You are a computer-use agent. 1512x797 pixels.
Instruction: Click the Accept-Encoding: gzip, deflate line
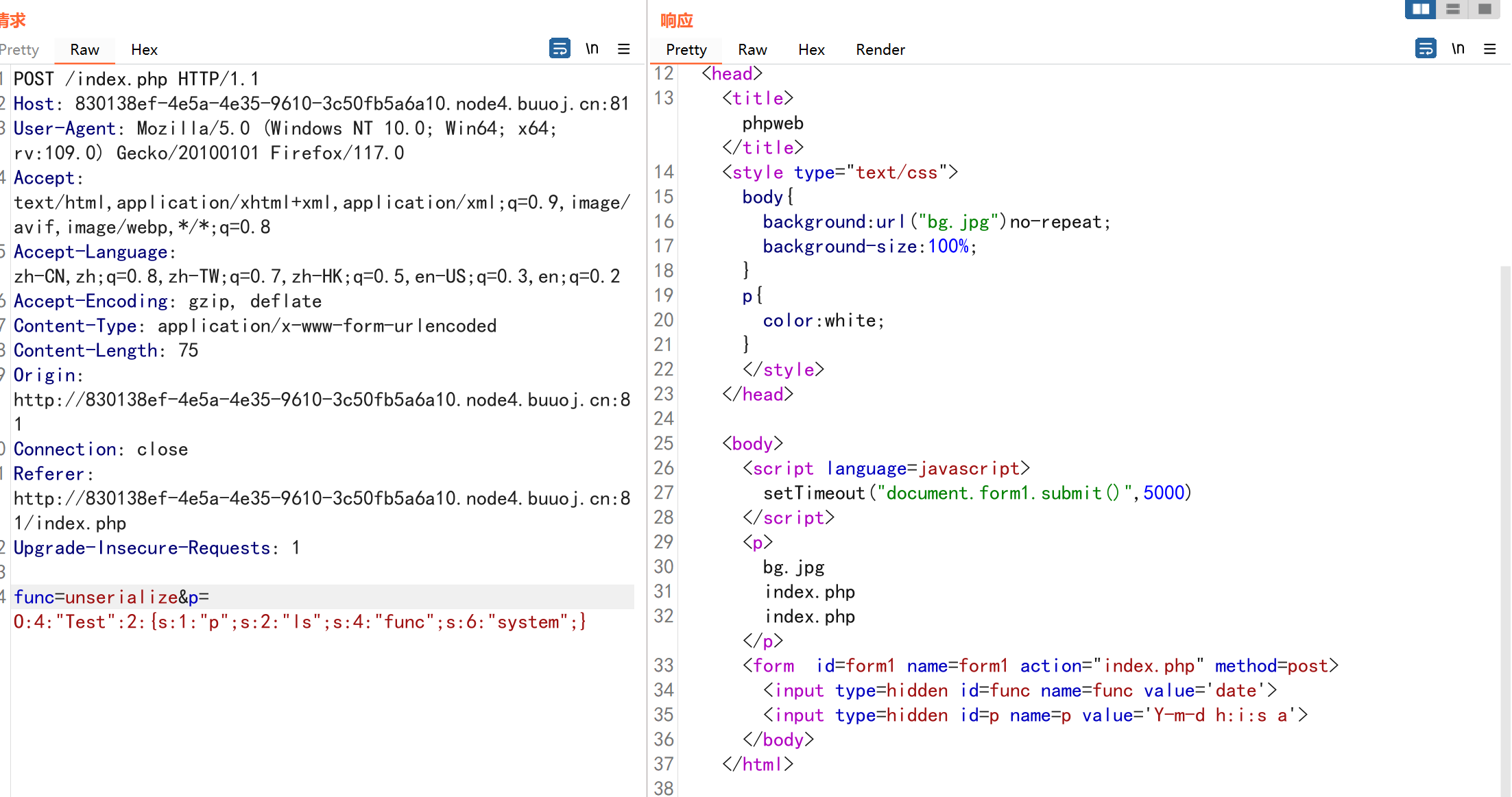coord(168,301)
